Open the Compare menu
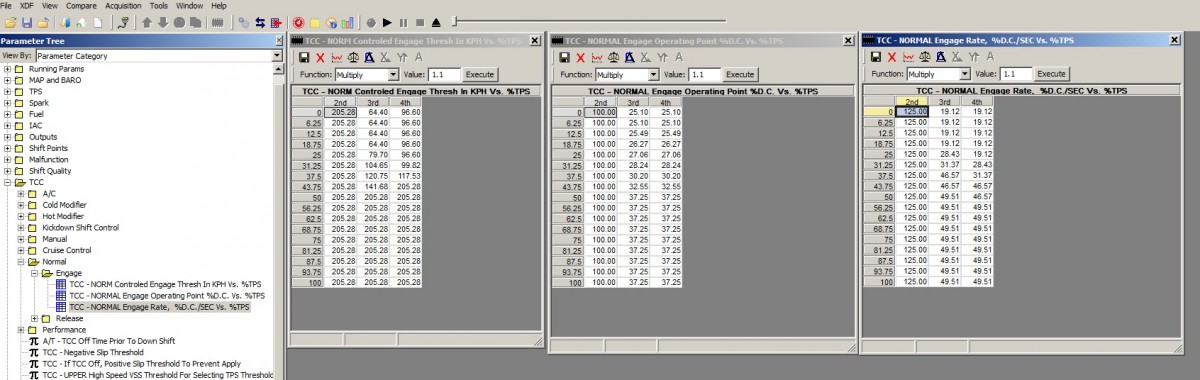1200x380 pixels. [x=81, y=5]
